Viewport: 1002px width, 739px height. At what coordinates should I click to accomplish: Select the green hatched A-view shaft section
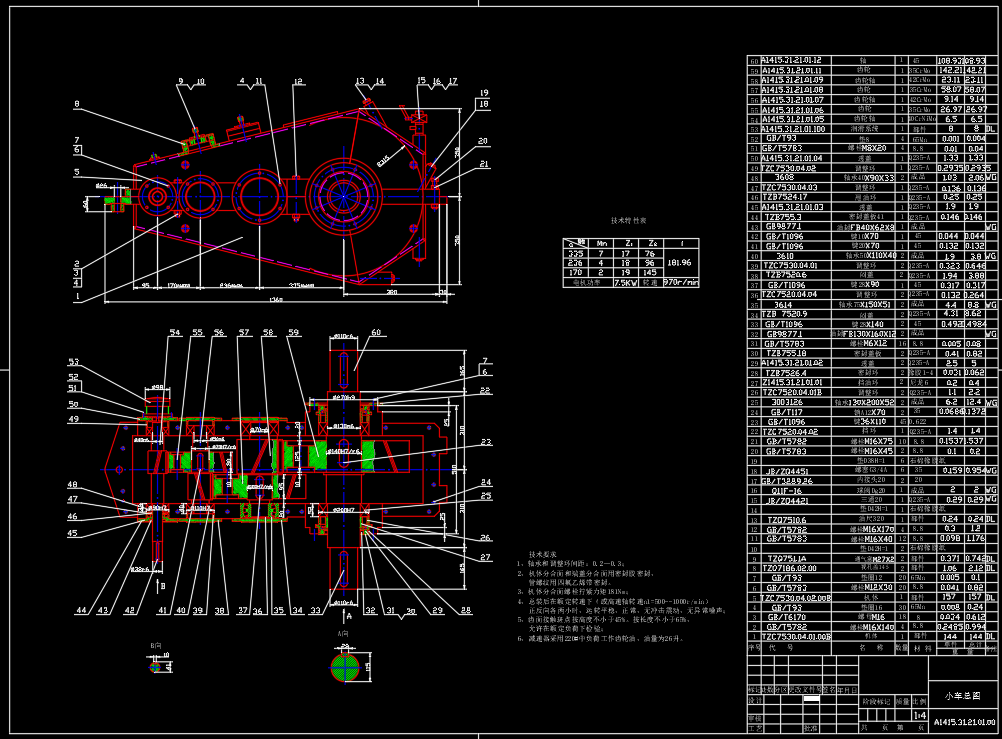(343, 667)
